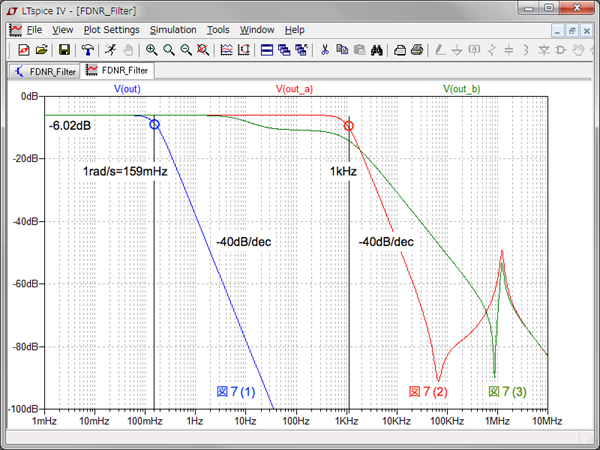Image resolution: width=600 pixels, height=450 pixels.
Task: Open the Plot Settings menu
Action: pos(111,30)
